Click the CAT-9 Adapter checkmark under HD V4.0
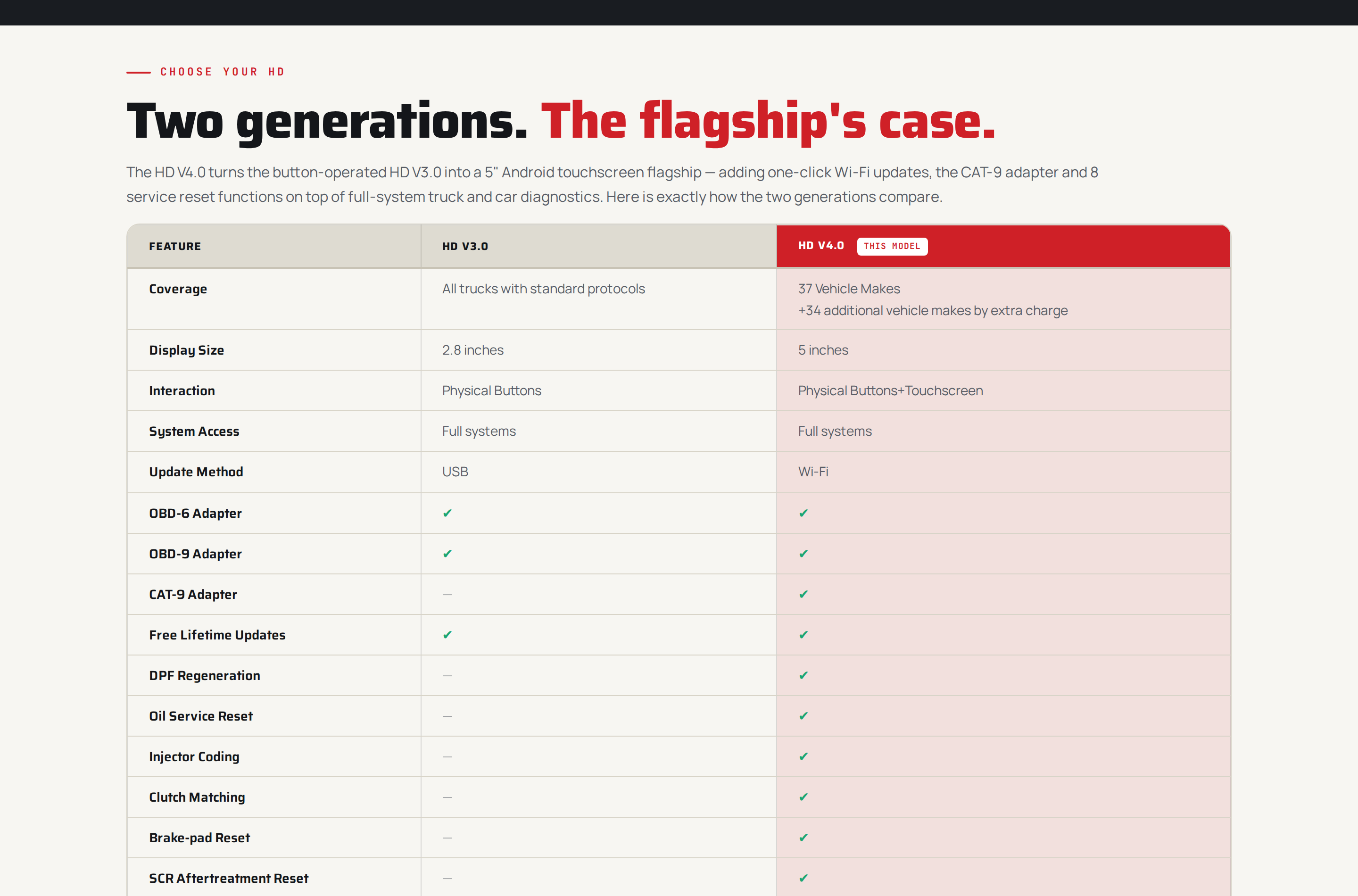 coord(803,594)
